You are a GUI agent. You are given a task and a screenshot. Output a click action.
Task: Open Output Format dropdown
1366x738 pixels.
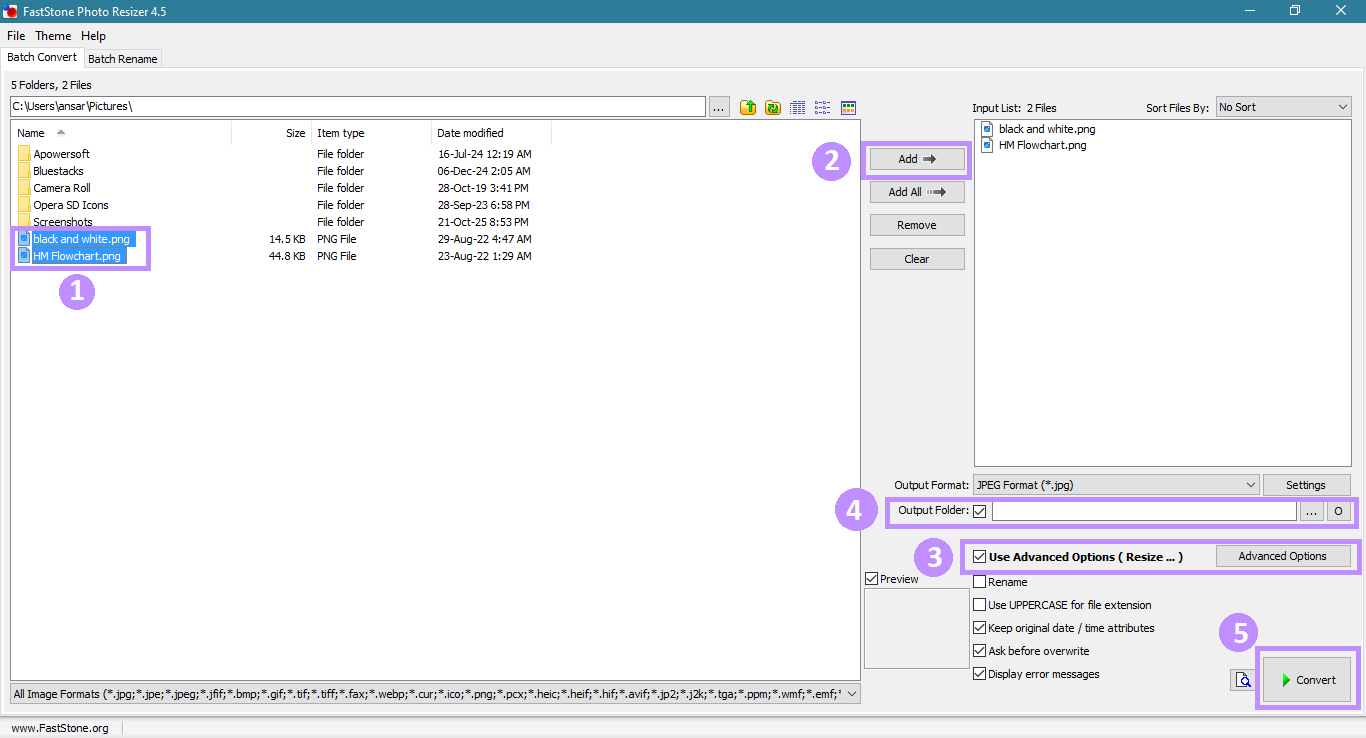click(1116, 485)
